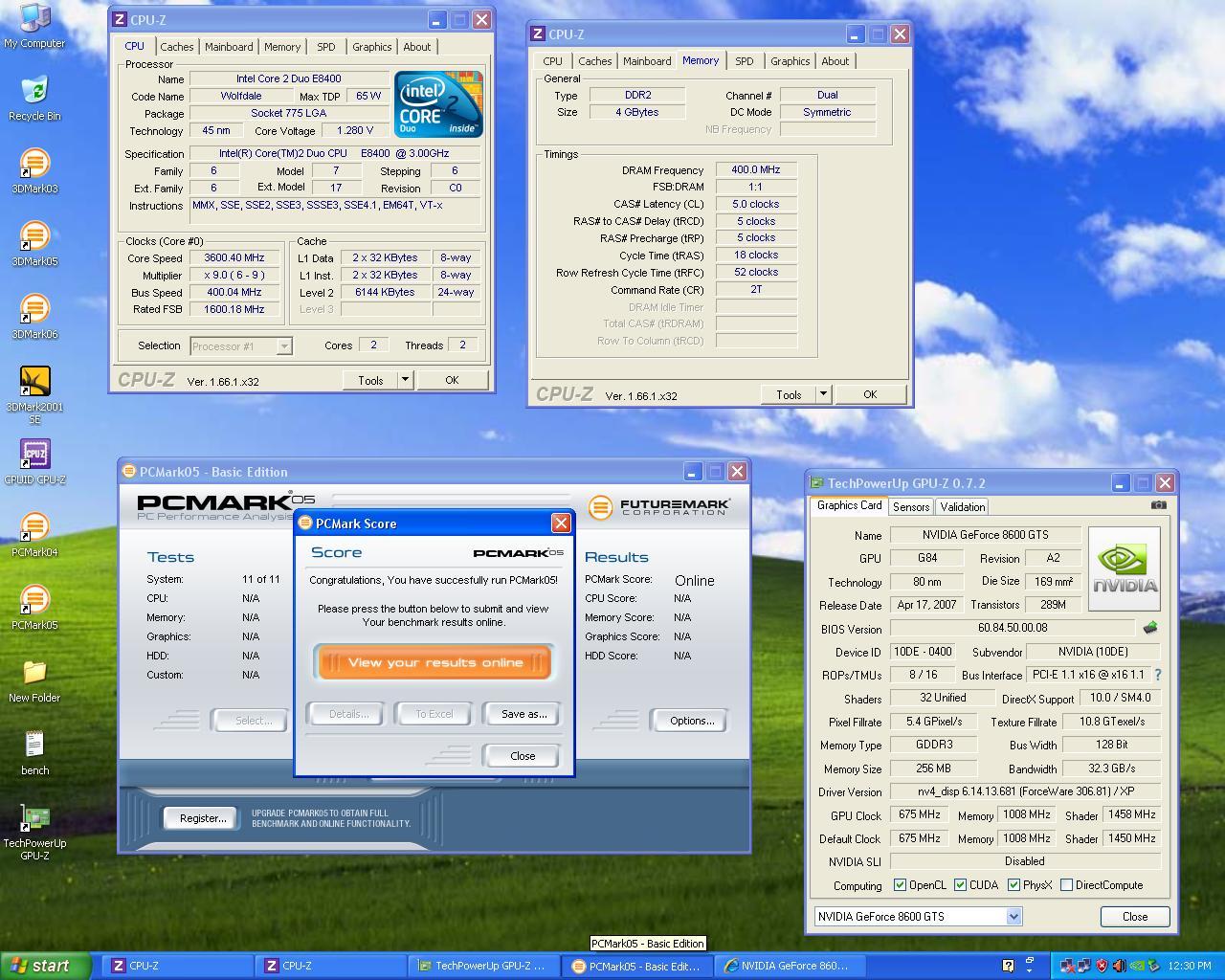1225x980 pixels.
Task: Open Graphics tab in CPU-Z Memory window
Action: tap(790, 61)
